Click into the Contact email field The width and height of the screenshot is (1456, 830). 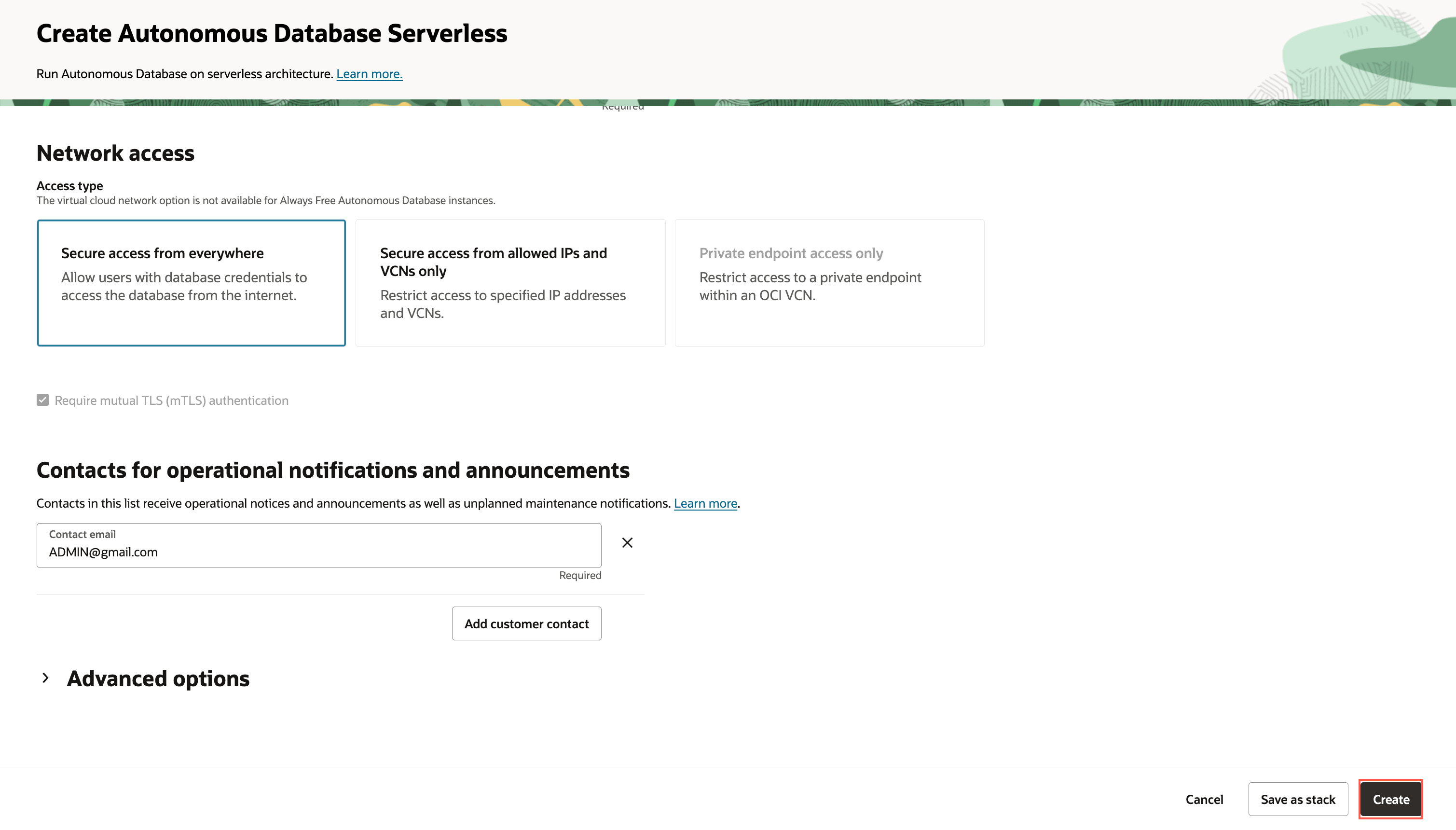(318, 551)
